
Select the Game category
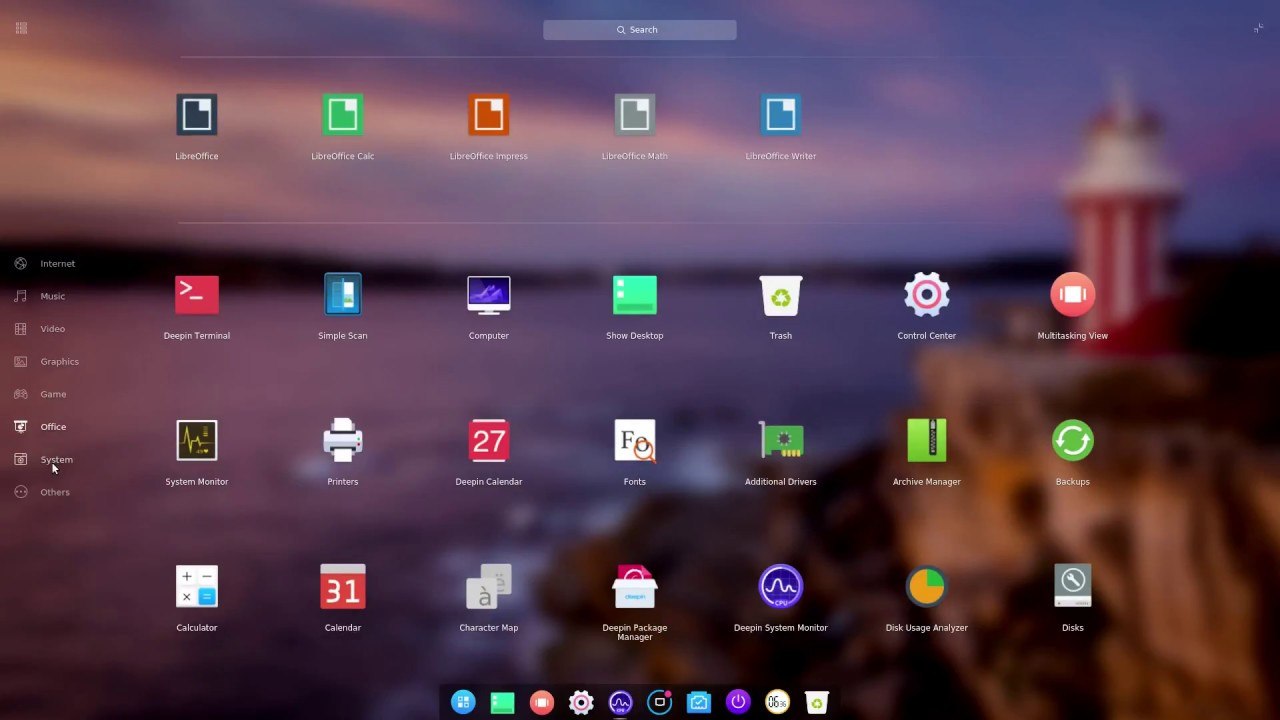click(x=40, y=394)
